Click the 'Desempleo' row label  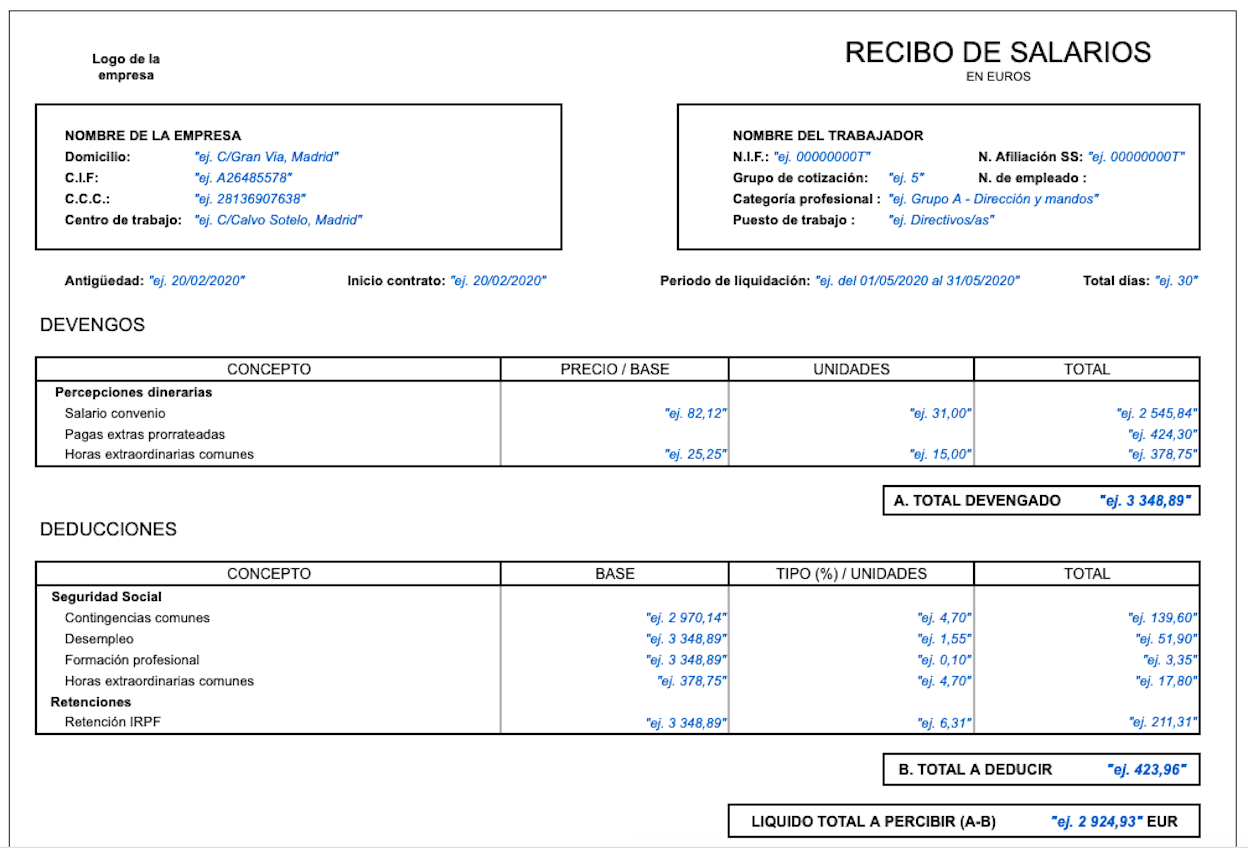99,639
